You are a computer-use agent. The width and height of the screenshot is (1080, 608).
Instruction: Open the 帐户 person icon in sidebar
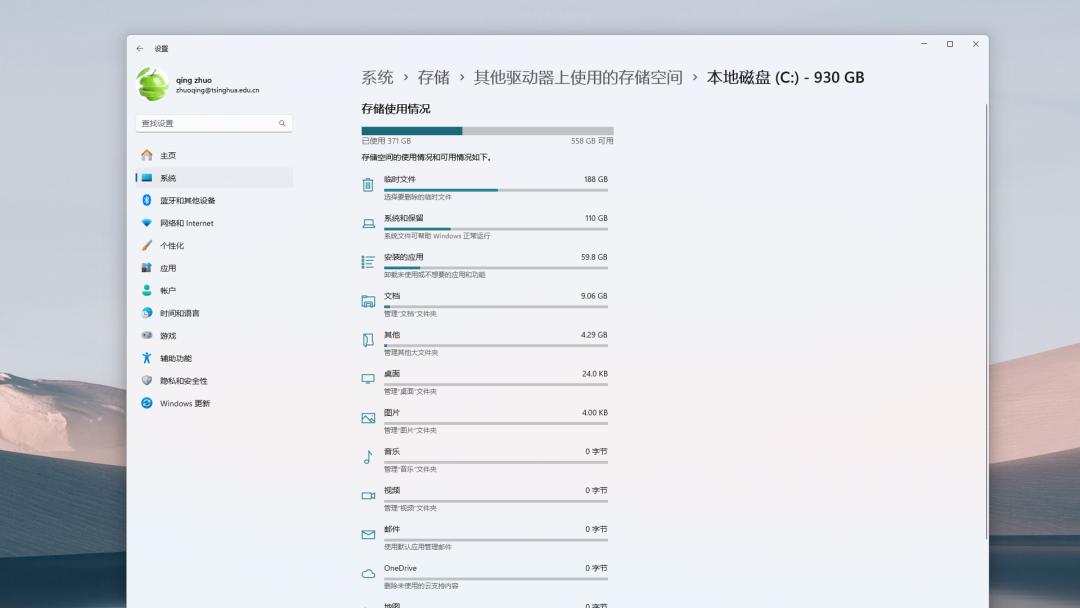point(147,291)
